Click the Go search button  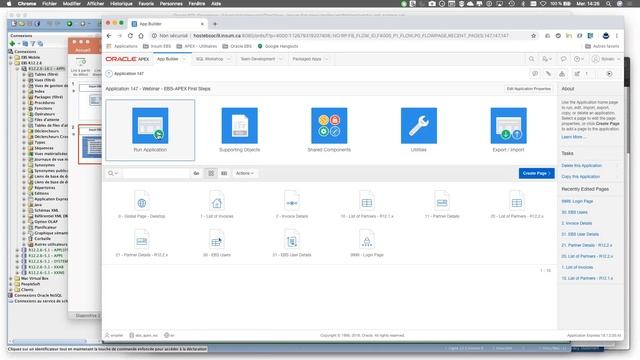196,173
